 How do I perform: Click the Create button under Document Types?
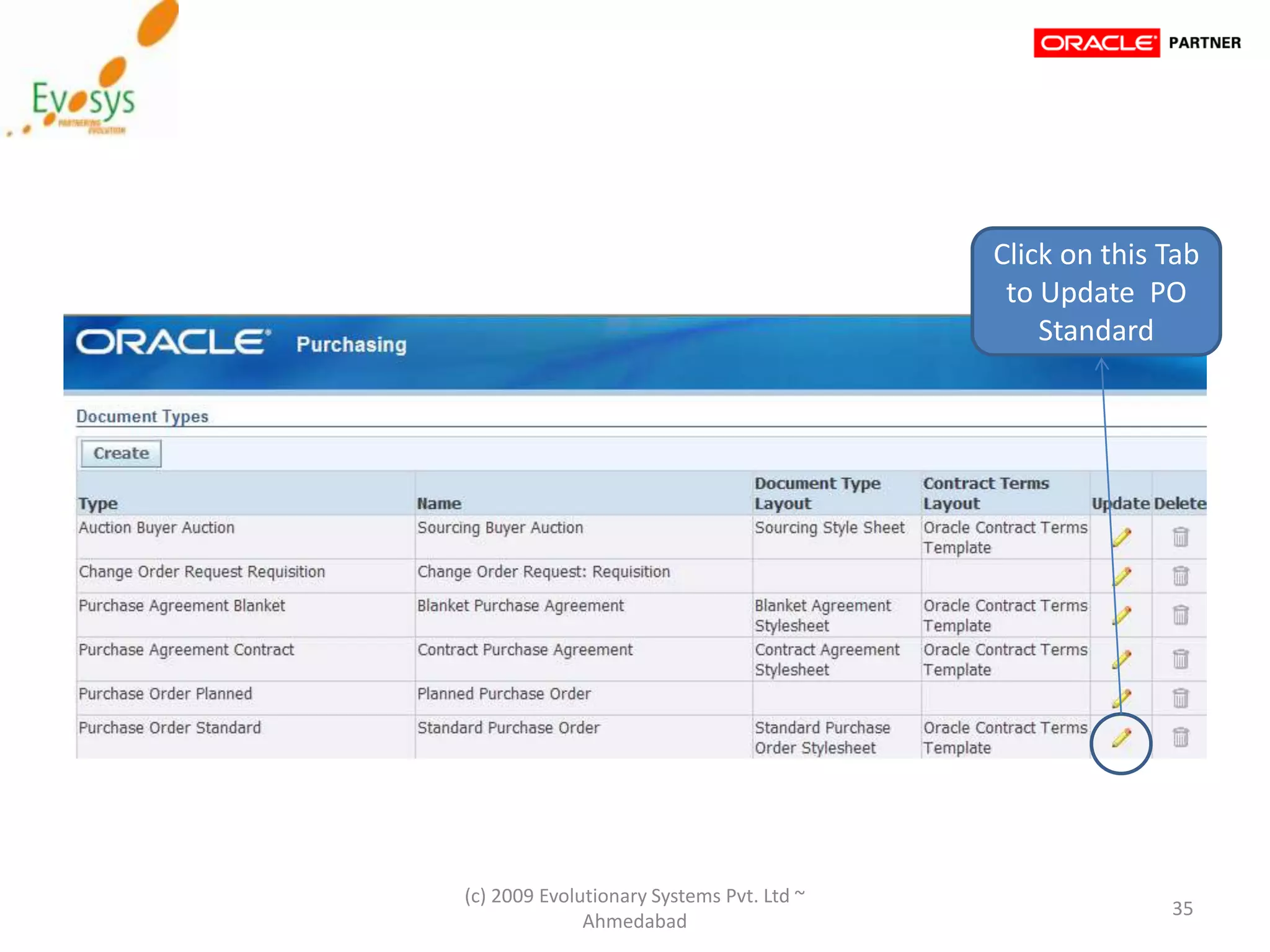(x=121, y=453)
